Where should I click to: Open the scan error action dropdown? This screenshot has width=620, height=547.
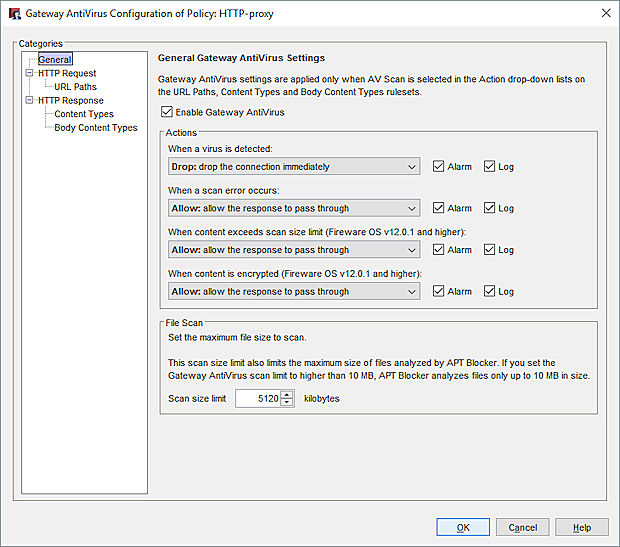[x=293, y=209]
